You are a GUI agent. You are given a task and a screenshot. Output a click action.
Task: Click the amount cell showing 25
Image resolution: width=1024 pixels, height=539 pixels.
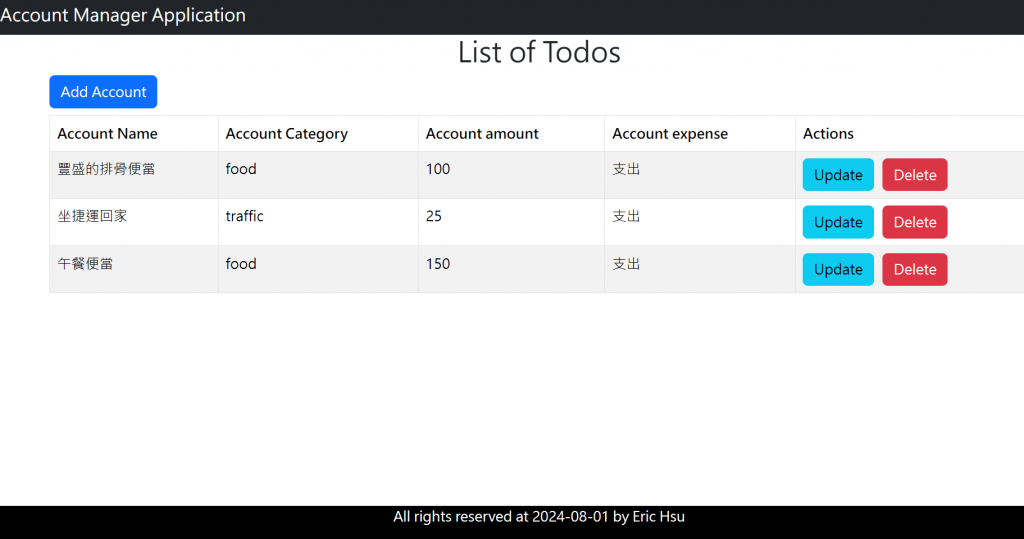click(x=434, y=216)
